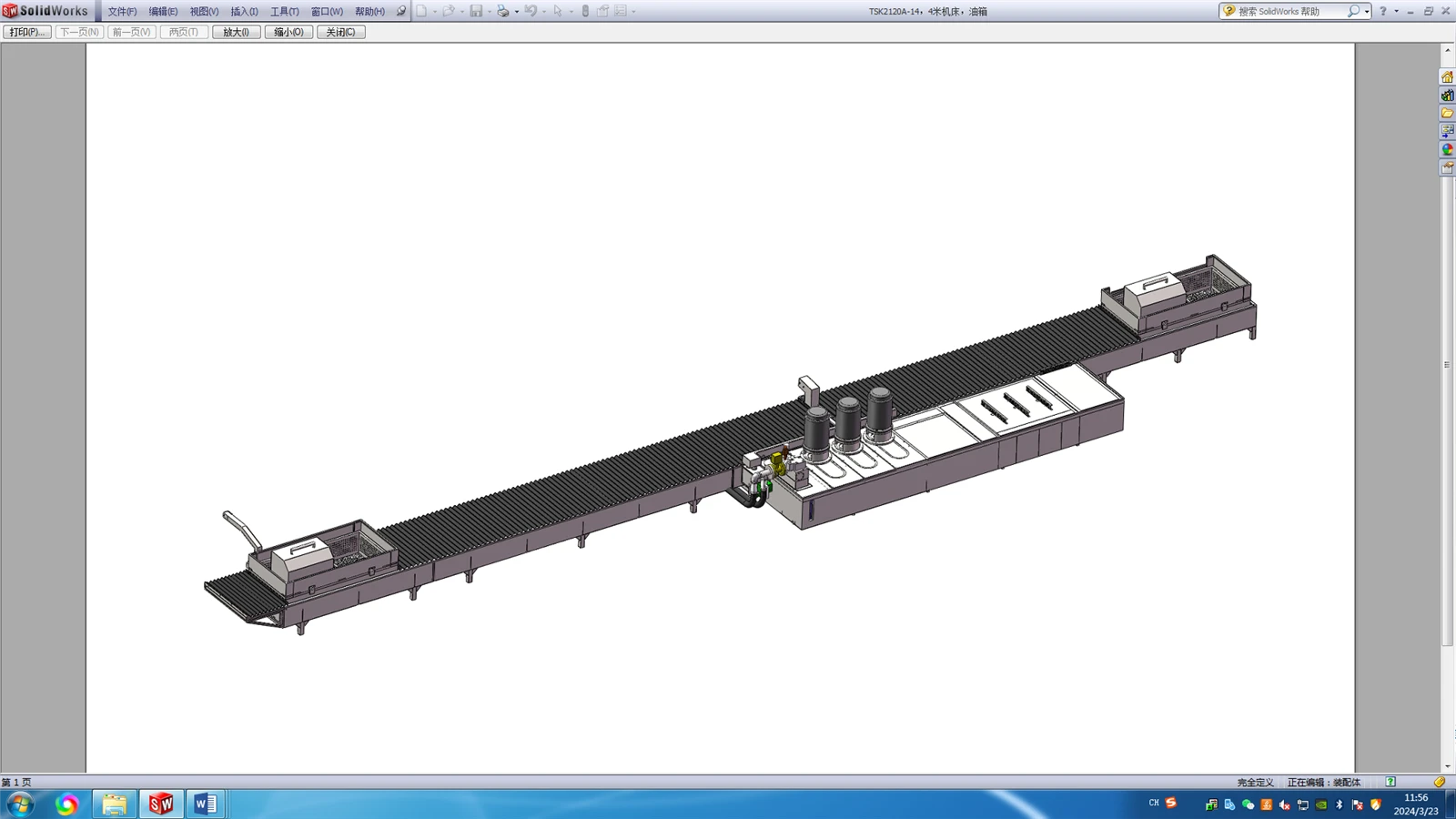Image resolution: width=1456 pixels, height=819 pixels.
Task: Click the Open file icon
Action: [449, 11]
